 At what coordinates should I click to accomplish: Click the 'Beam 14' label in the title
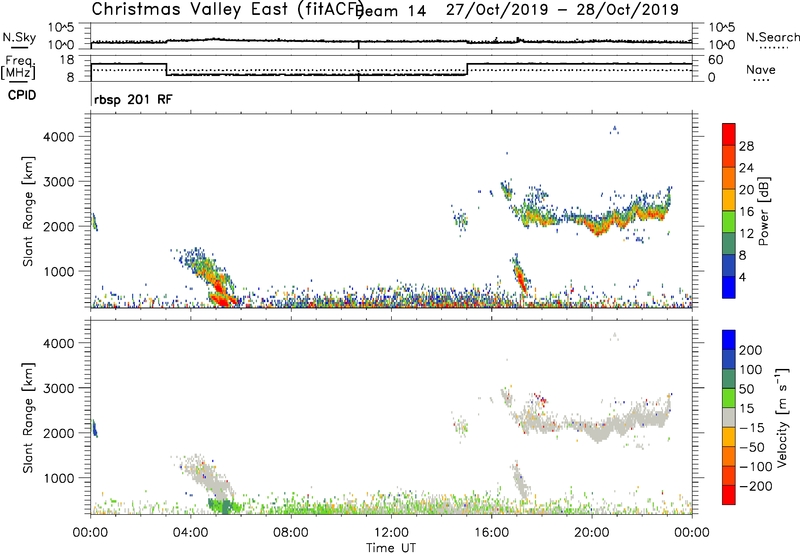click(390, 11)
